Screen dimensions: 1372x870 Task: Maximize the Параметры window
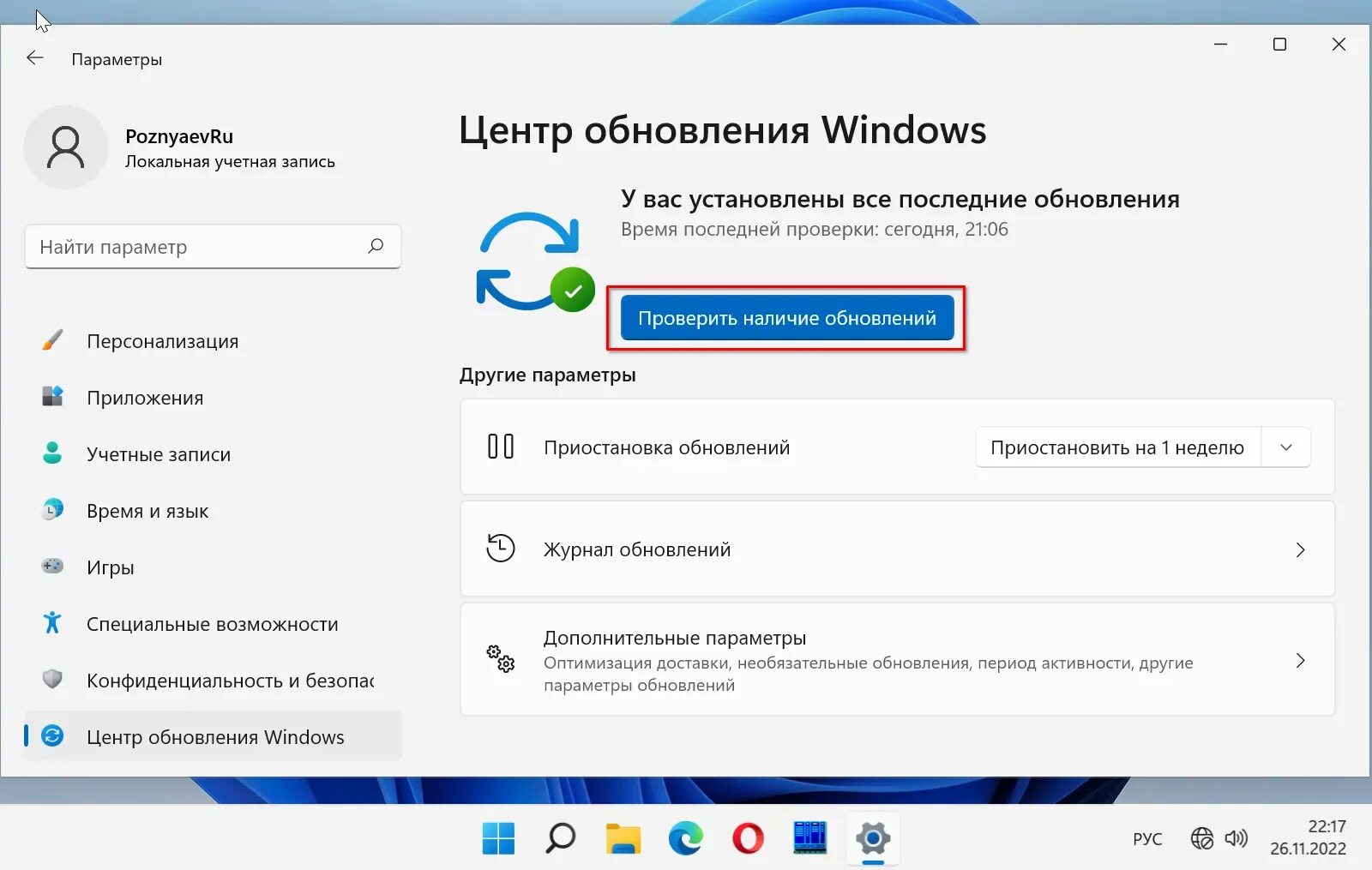(x=1279, y=44)
